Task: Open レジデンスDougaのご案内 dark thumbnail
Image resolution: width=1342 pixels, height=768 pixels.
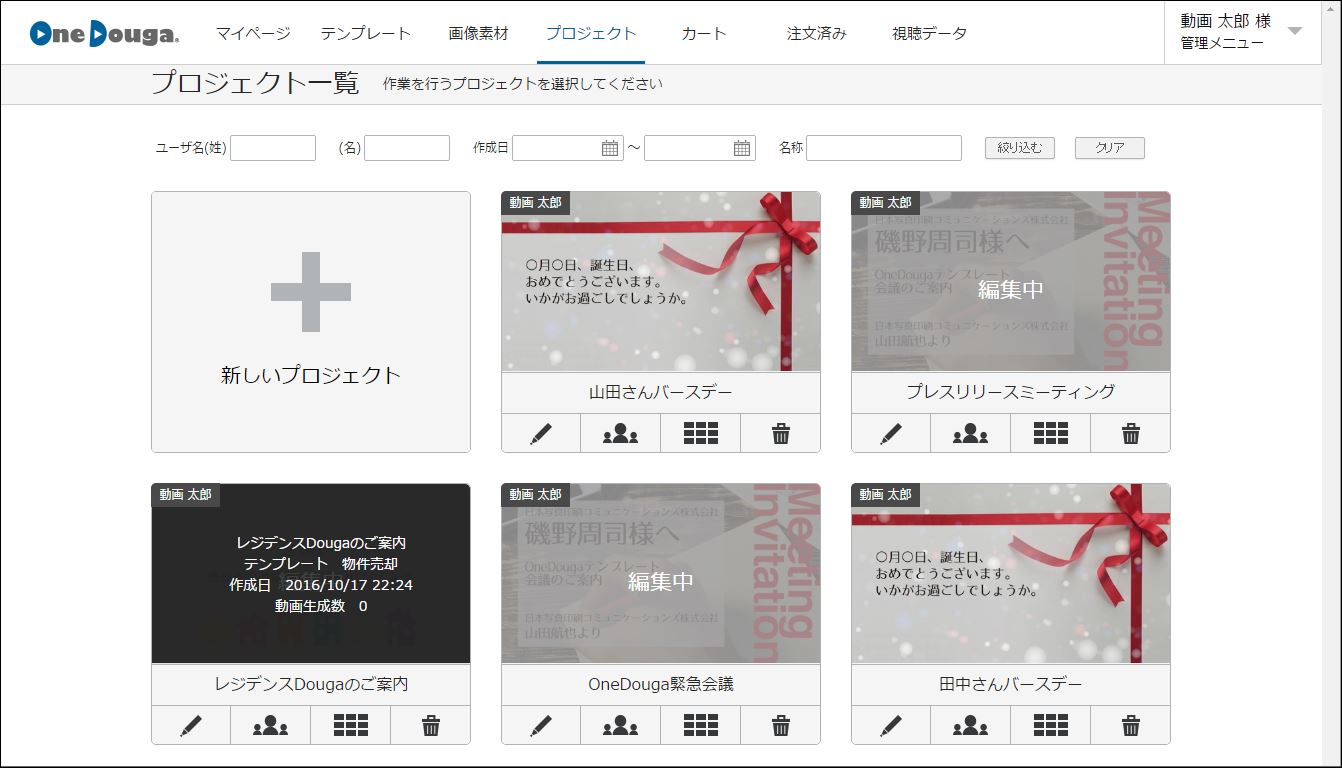Action: [x=311, y=574]
